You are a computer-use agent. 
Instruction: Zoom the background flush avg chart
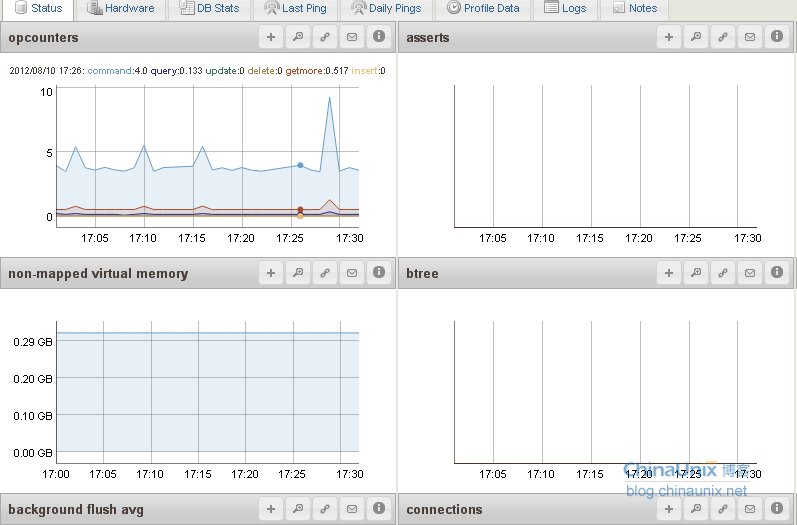pyautogui.click(x=298, y=509)
